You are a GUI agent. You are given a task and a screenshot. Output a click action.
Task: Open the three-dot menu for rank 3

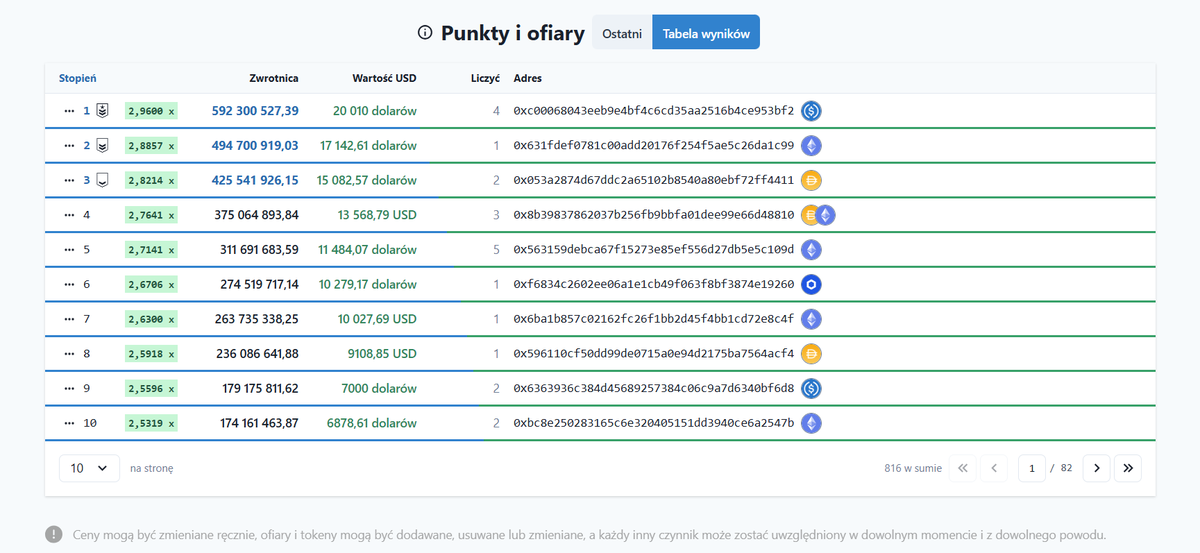tap(69, 180)
